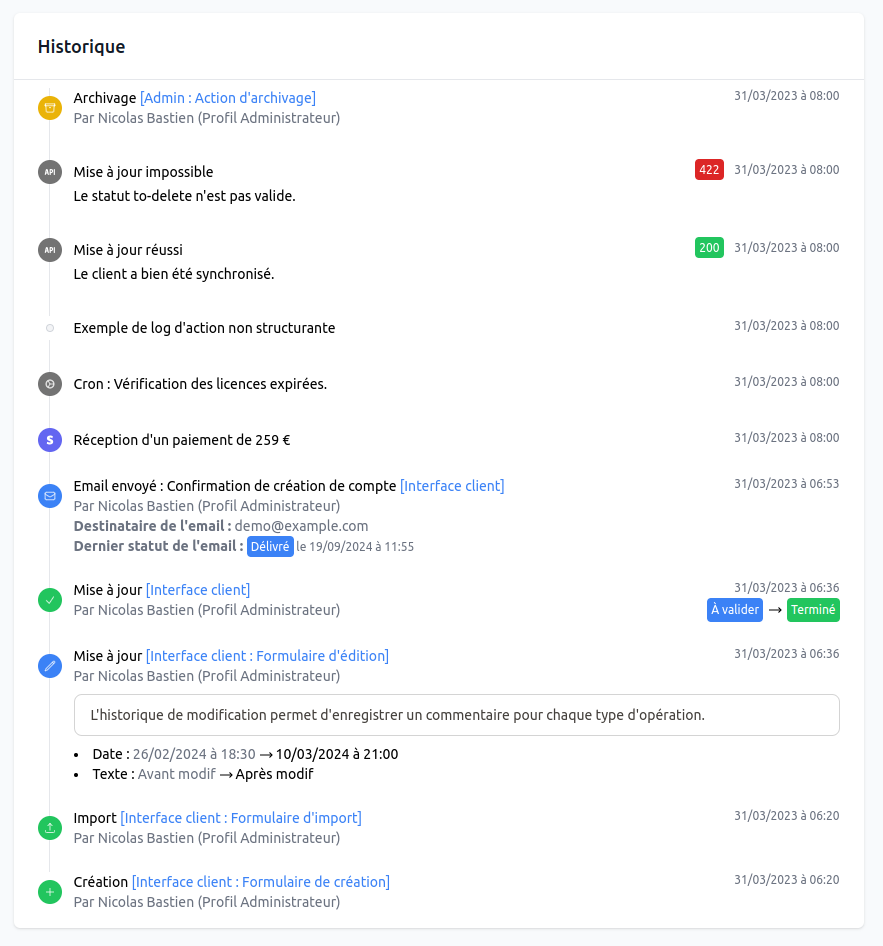The image size is (883, 946).
Task: Open Interface client link in email entry
Action: point(452,486)
